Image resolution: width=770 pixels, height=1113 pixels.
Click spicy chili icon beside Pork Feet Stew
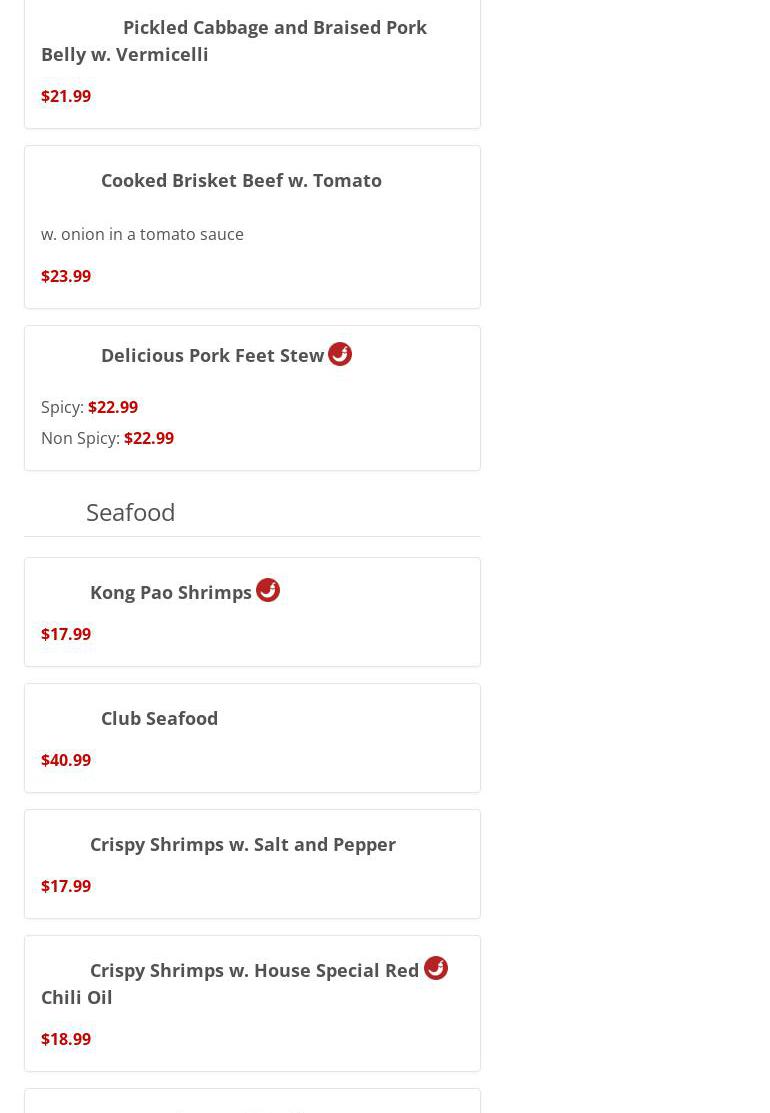coord(340,354)
